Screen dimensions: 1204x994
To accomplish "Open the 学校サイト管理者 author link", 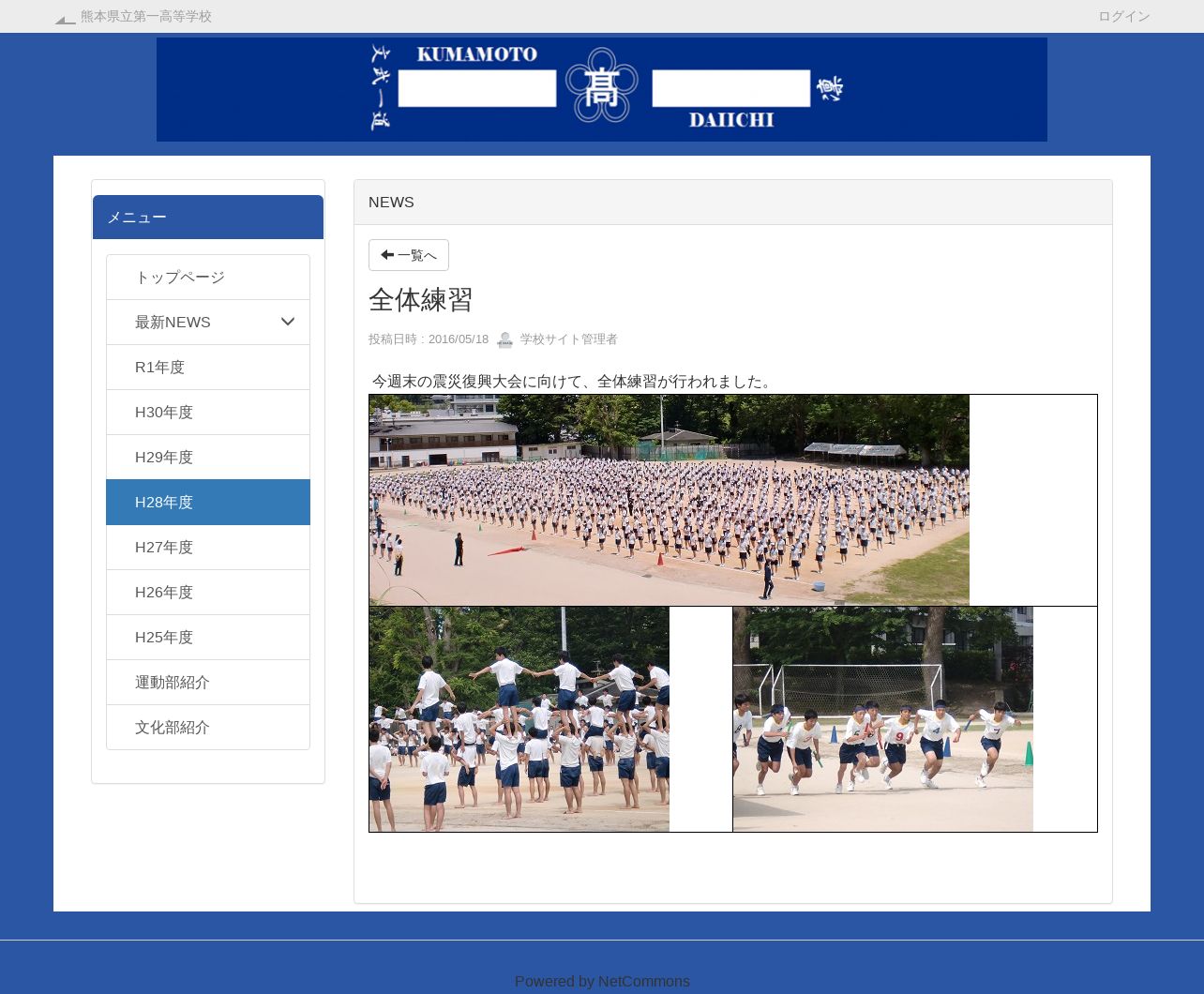I will 568,339.
